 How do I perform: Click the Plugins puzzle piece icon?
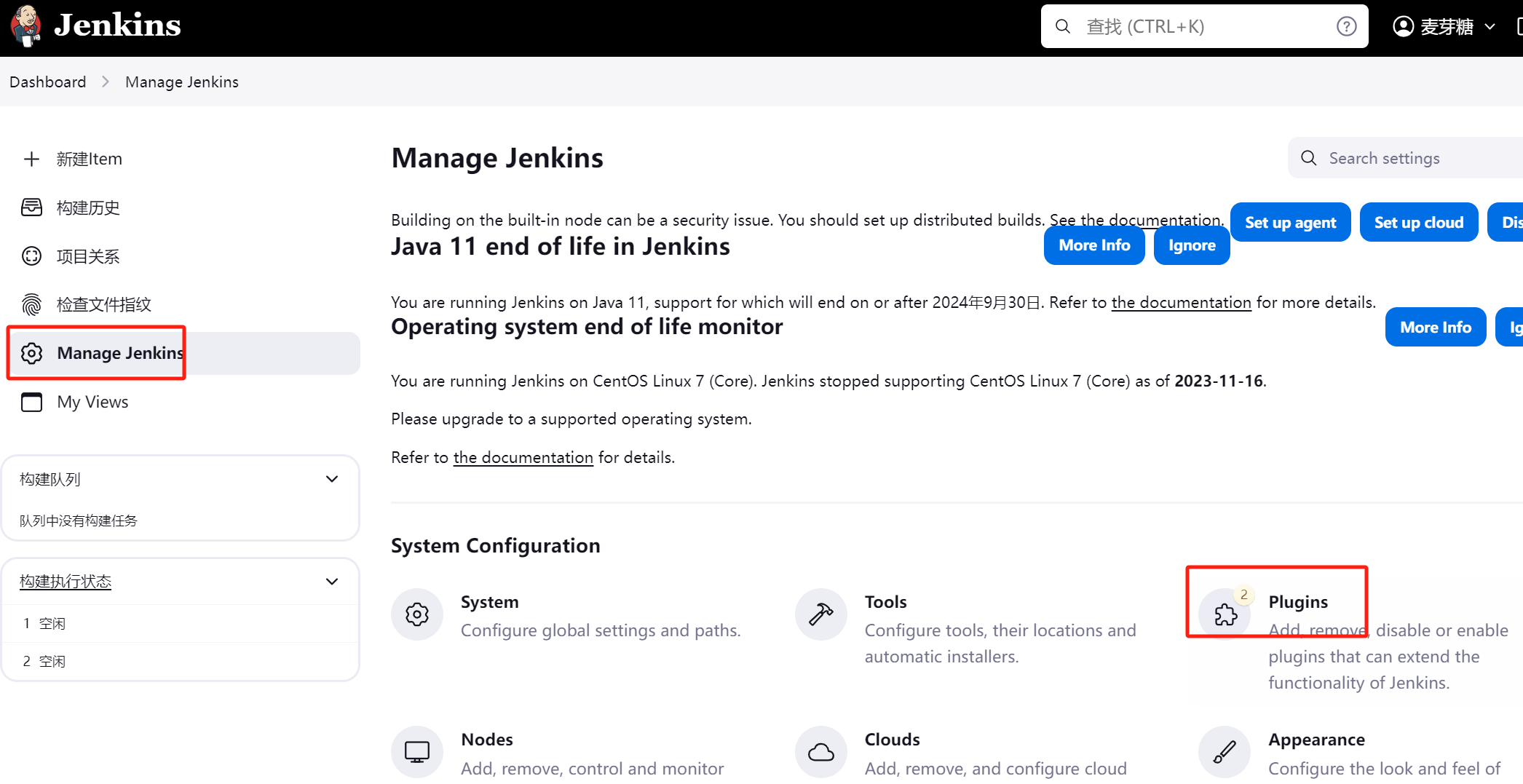[x=1225, y=614]
